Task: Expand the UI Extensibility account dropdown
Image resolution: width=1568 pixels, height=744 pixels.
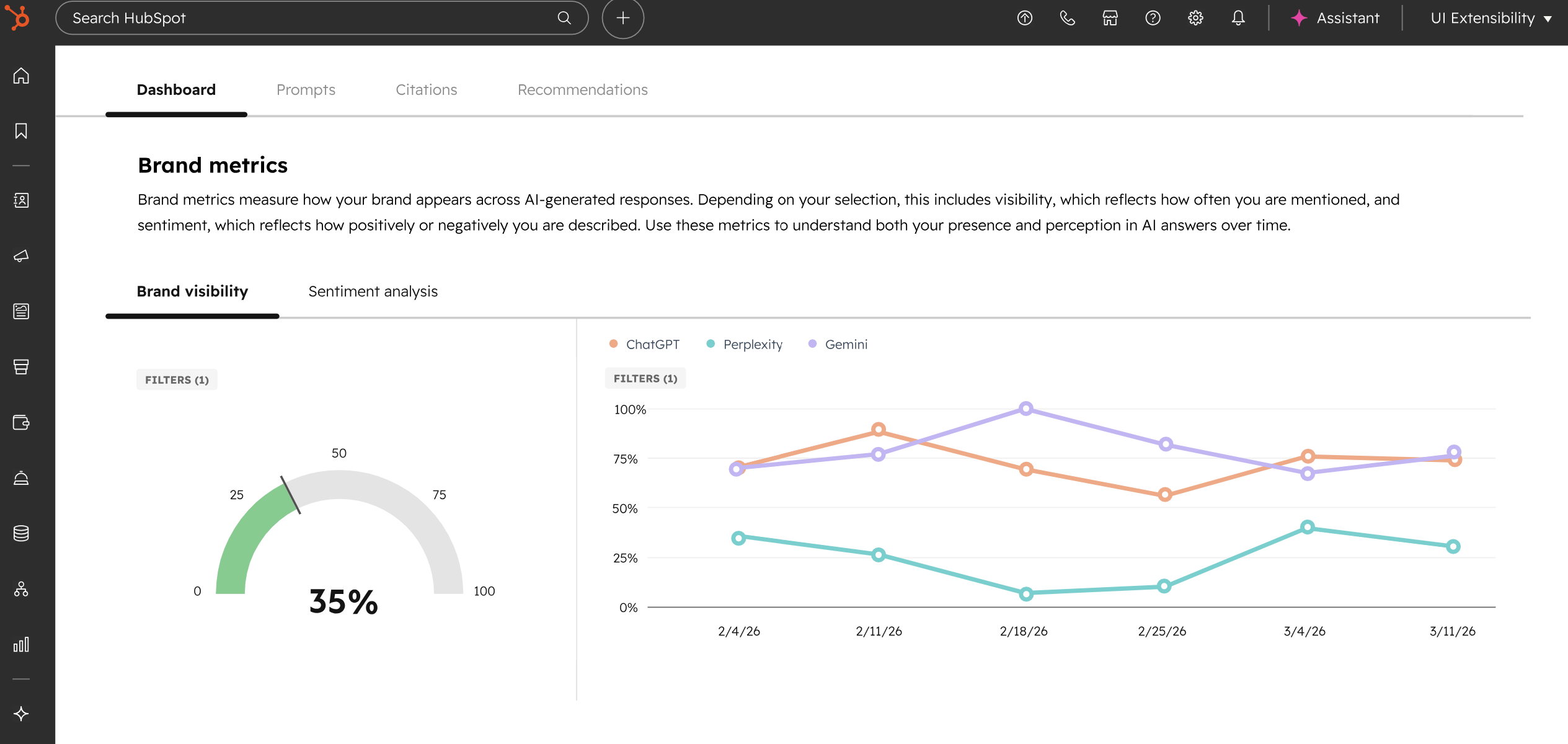Action: coord(1491,18)
